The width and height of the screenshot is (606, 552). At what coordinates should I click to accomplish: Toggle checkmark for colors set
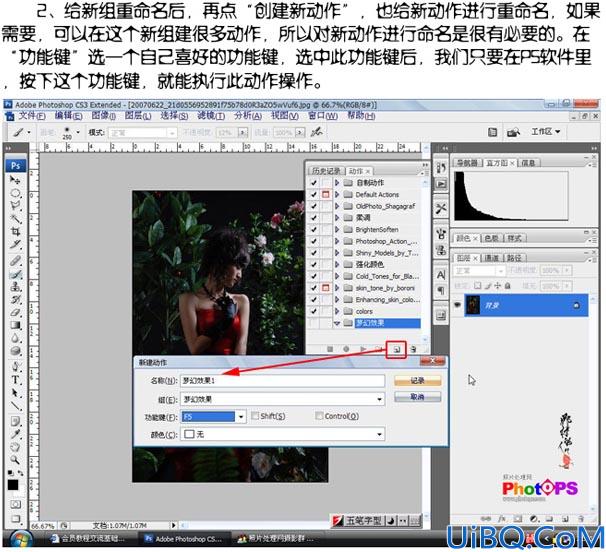(313, 311)
